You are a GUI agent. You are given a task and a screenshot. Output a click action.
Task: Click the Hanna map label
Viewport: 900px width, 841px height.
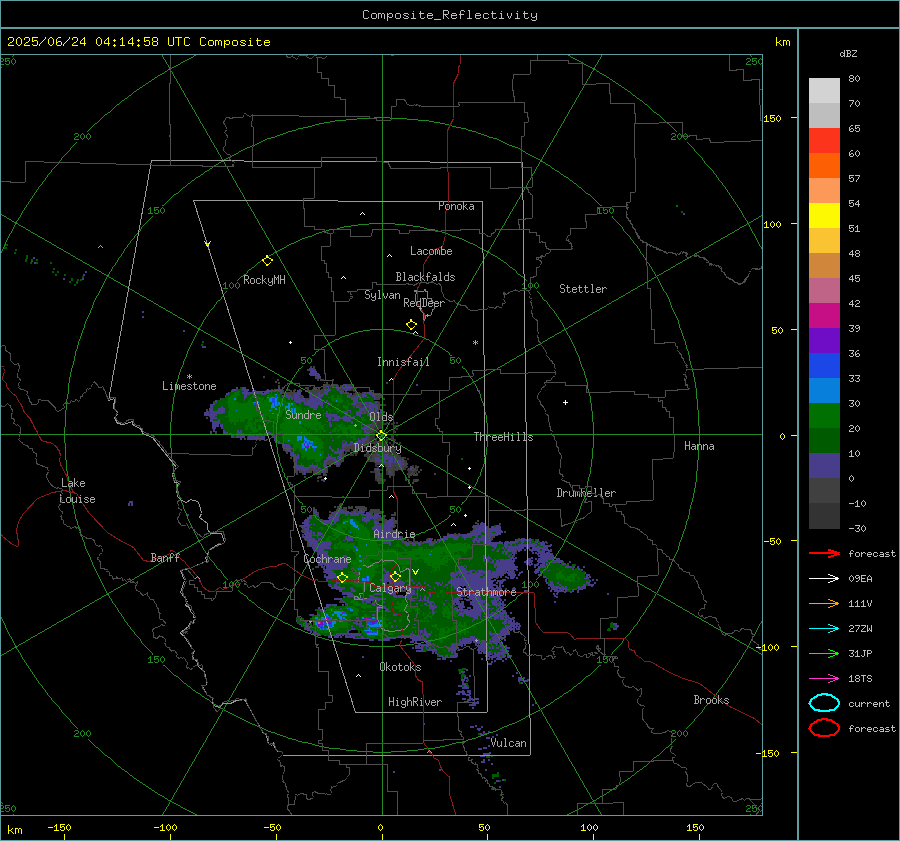699,446
